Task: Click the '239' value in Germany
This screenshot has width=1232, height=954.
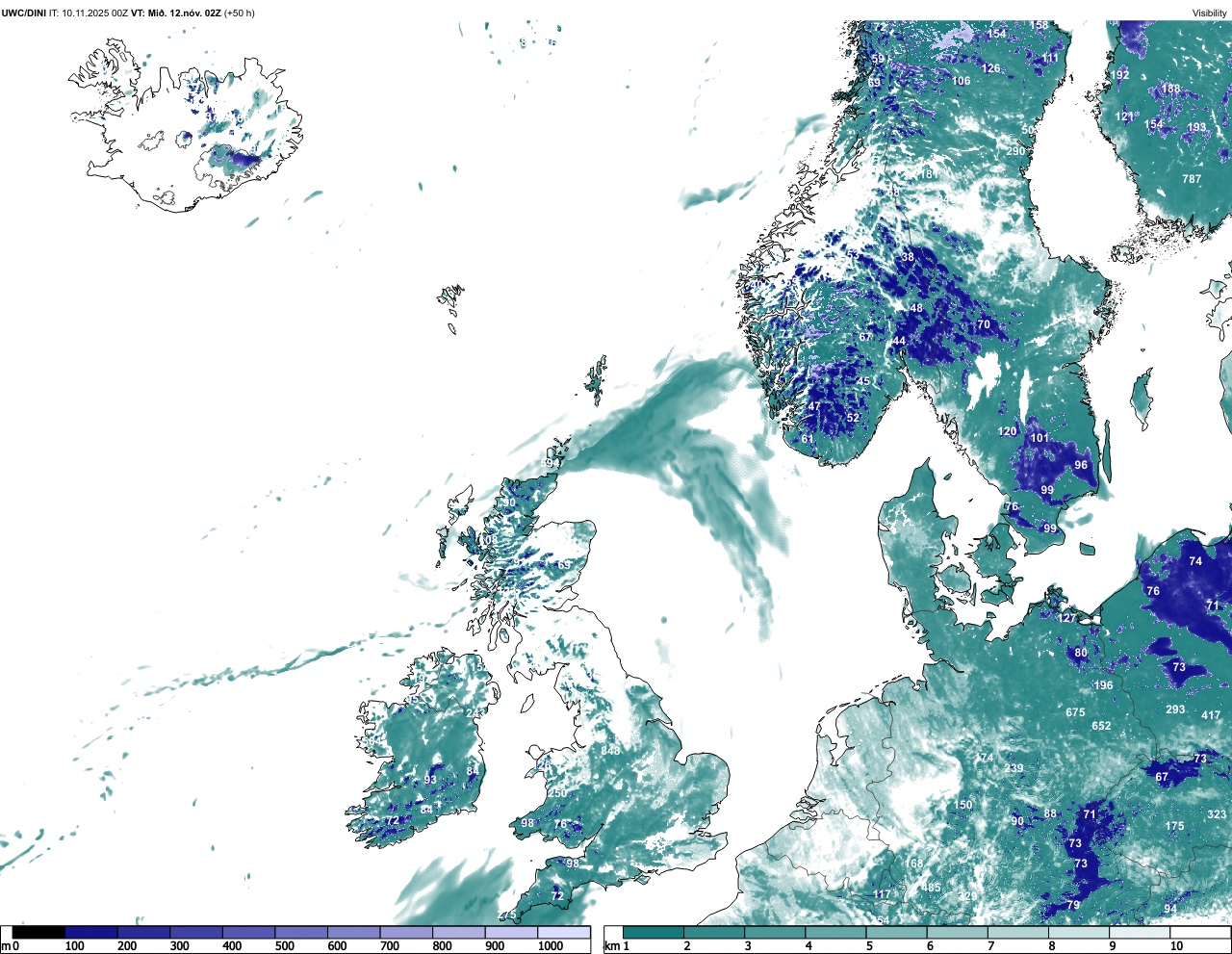Action: tap(1014, 768)
